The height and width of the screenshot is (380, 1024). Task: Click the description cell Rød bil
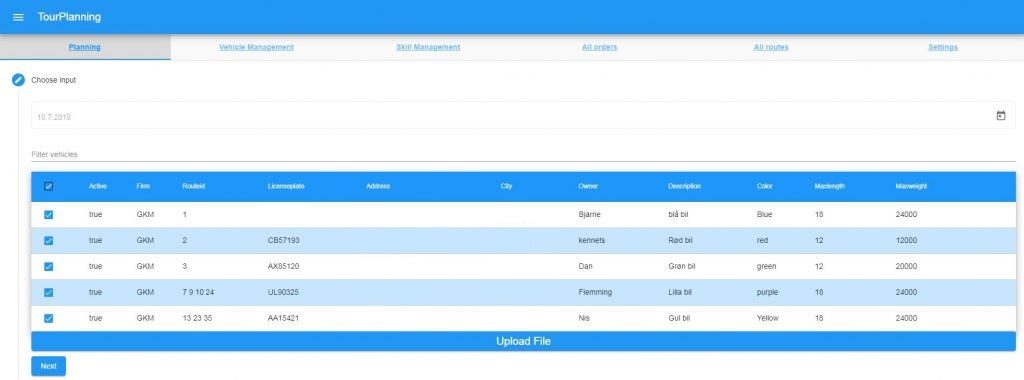point(680,240)
